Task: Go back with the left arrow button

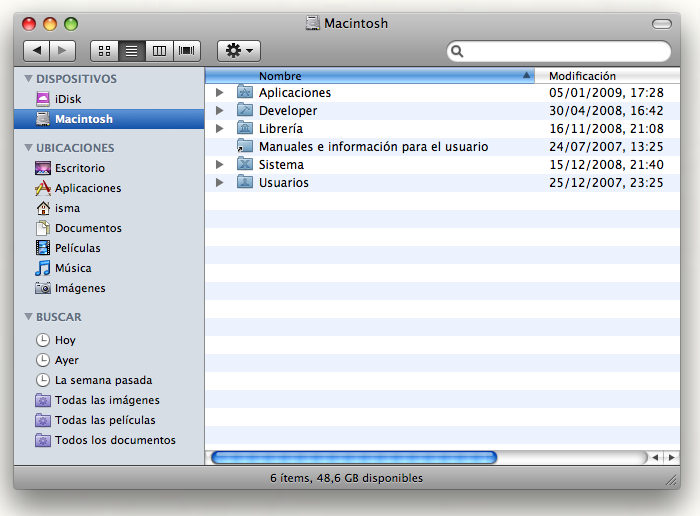Action: click(37, 51)
